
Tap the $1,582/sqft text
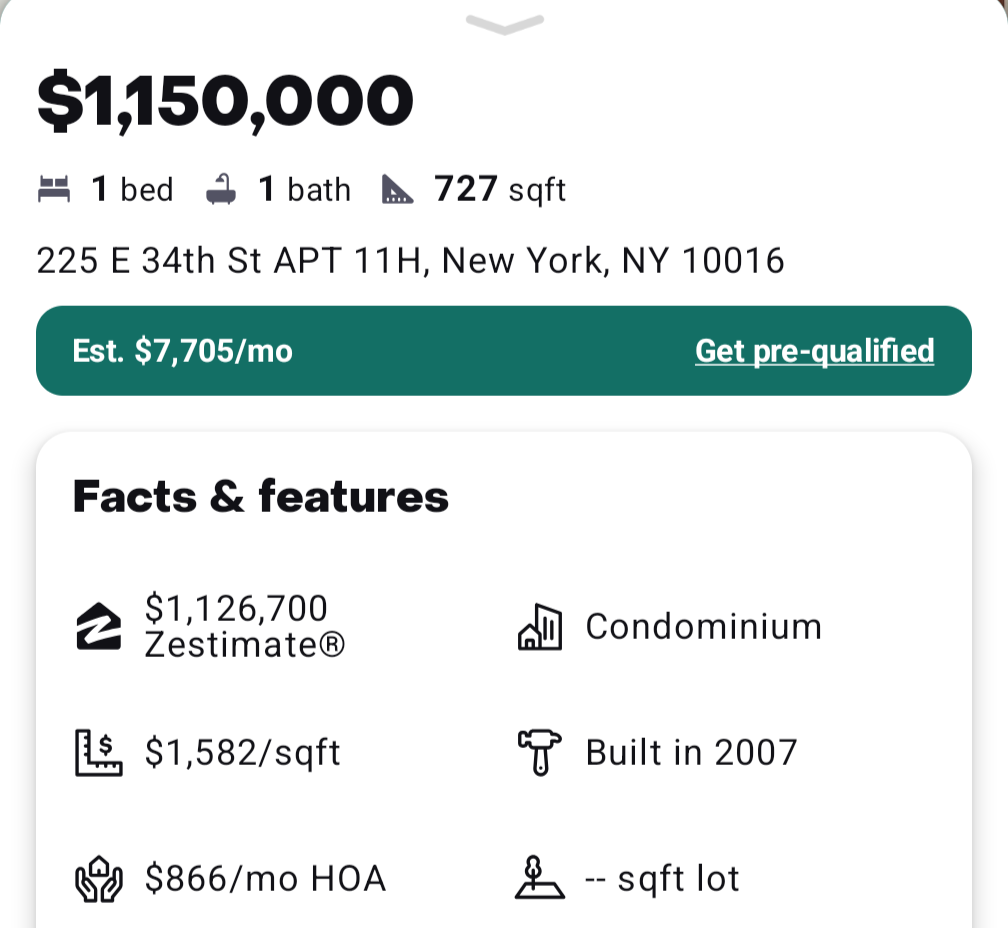pyautogui.click(x=242, y=753)
